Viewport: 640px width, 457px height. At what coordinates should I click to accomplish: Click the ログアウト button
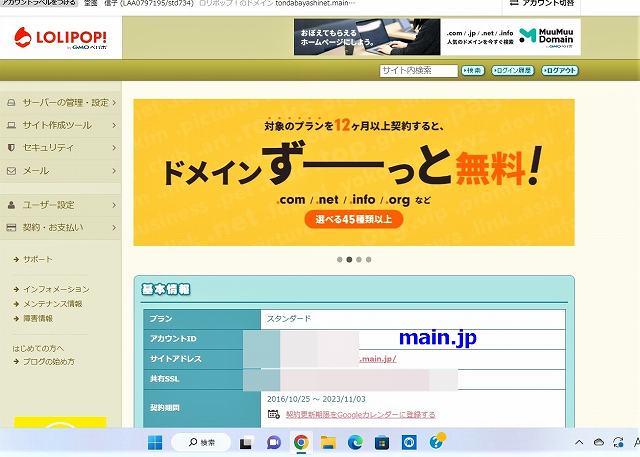point(560,71)
